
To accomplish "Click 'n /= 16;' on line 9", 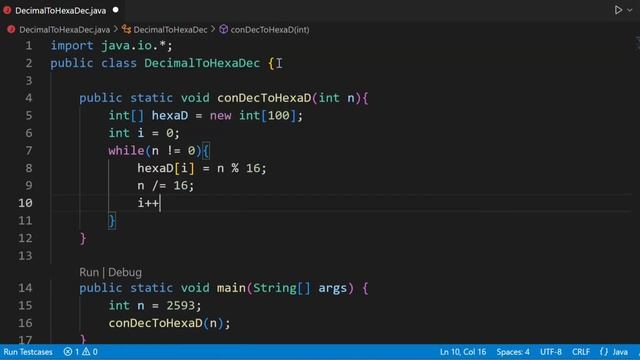I will [166, 186].
